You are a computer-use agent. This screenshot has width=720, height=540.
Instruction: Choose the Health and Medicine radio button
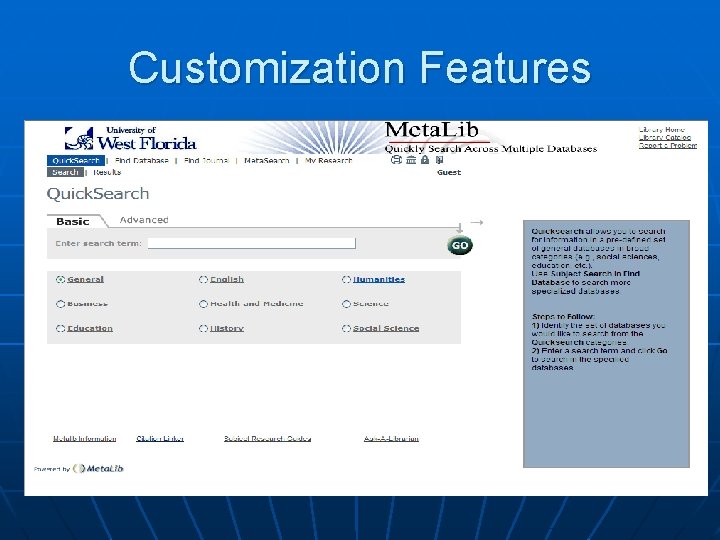(x=203, y=304)
